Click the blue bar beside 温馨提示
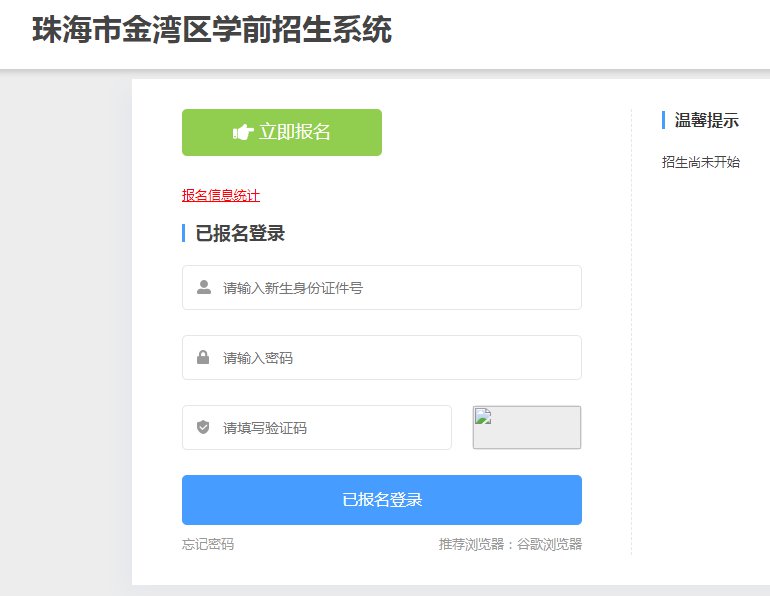Screen dimensions: 770x596 pos(664,120)
